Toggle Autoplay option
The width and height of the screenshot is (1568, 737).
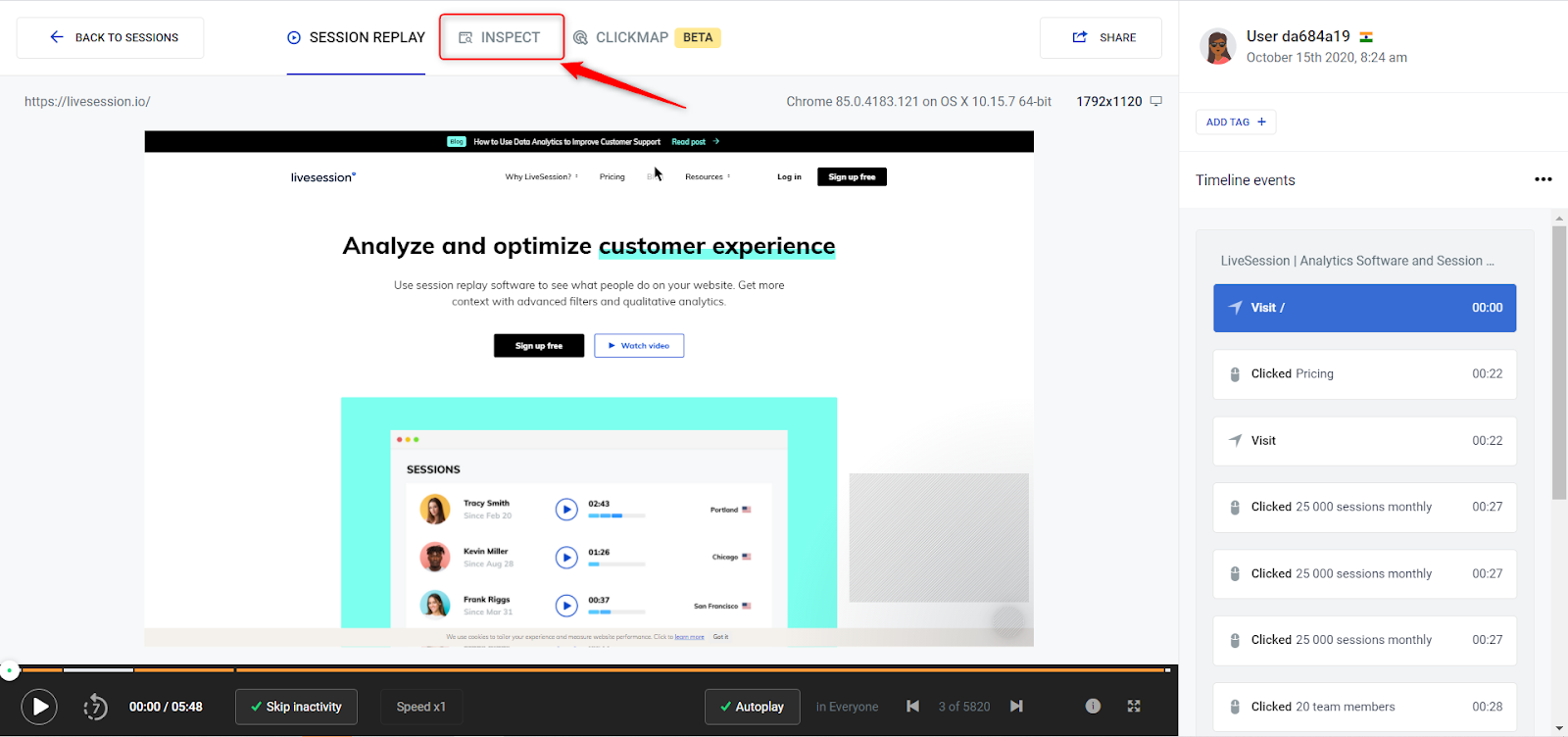(x=752, y=707)
